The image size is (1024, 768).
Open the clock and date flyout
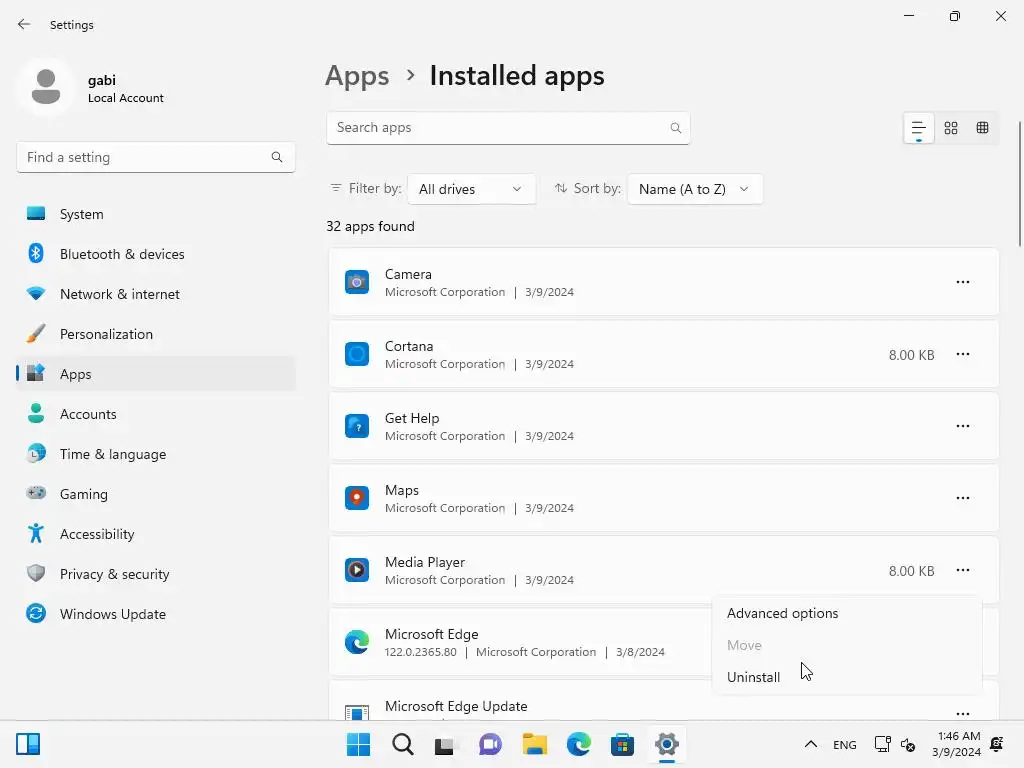pyautogui.click(x=957, y=744)
